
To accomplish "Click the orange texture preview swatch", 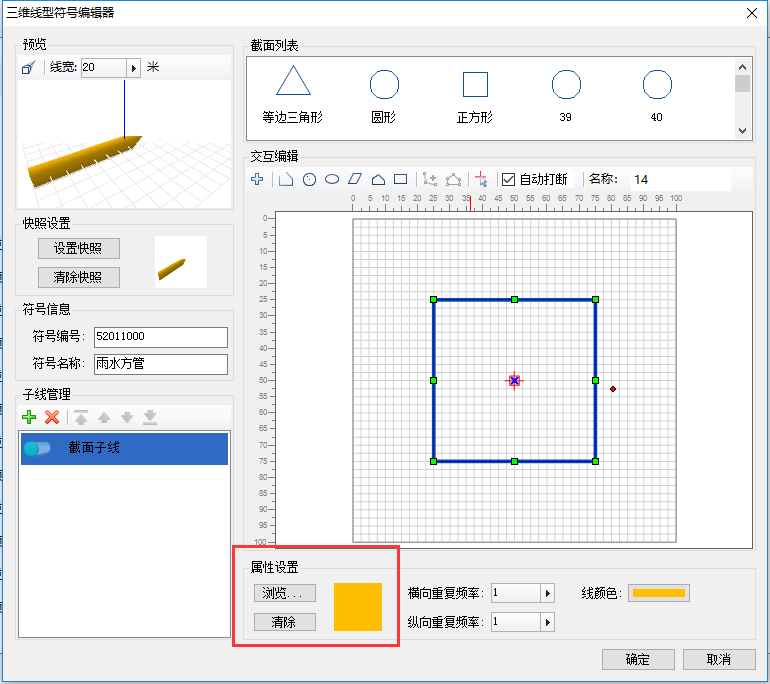I will pos(358,607).
